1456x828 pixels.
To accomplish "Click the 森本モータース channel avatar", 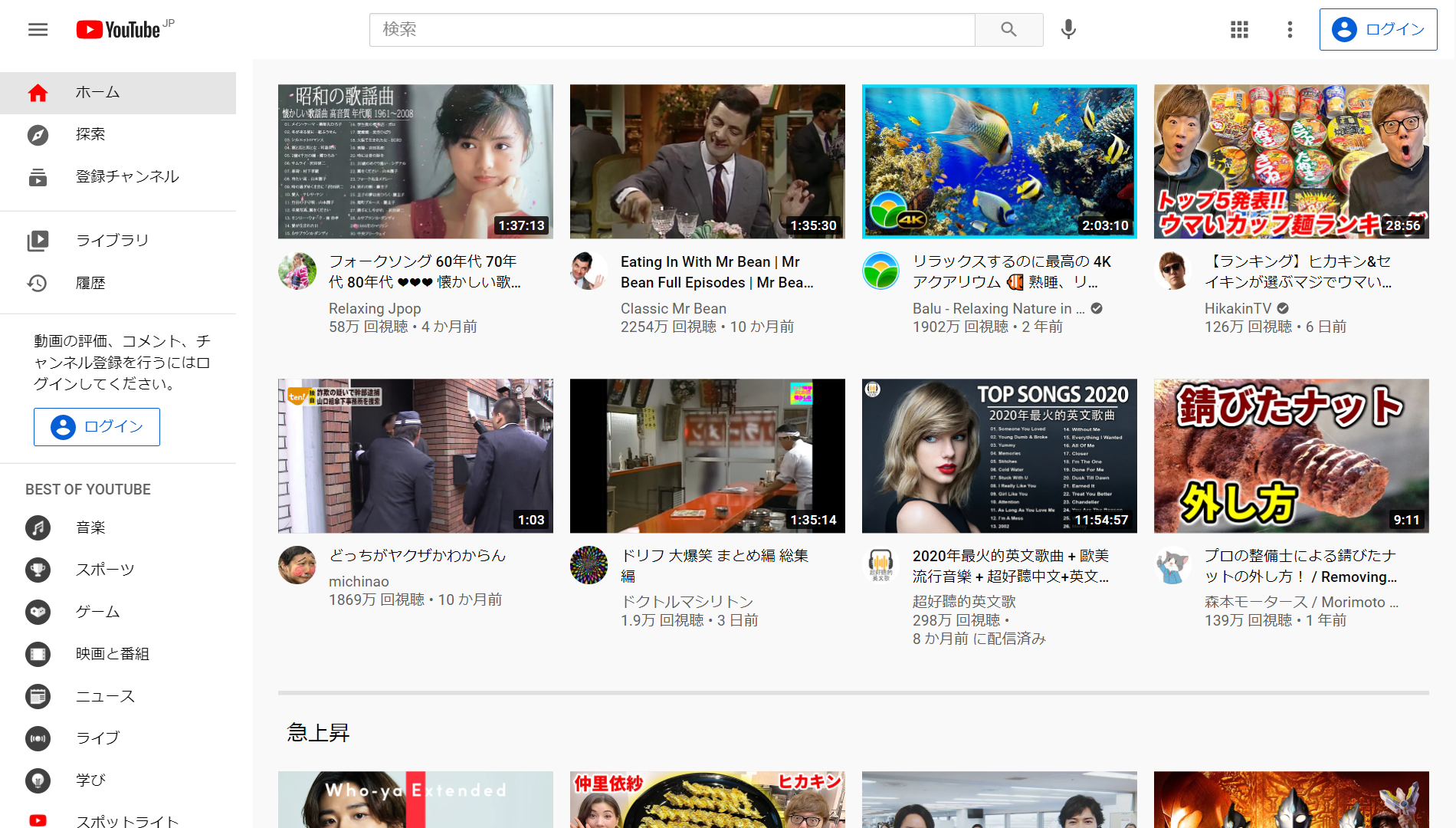I will [1173, 565].
